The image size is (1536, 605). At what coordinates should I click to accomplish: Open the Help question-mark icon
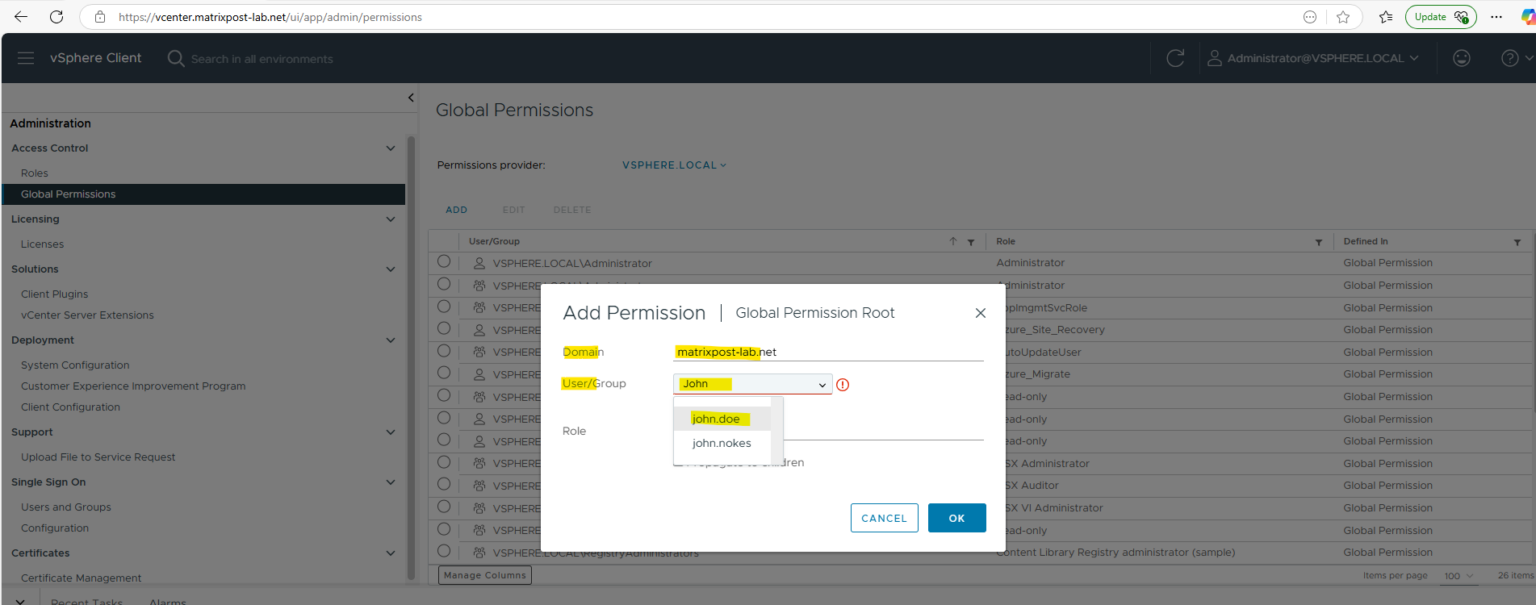coord(1509,57)
